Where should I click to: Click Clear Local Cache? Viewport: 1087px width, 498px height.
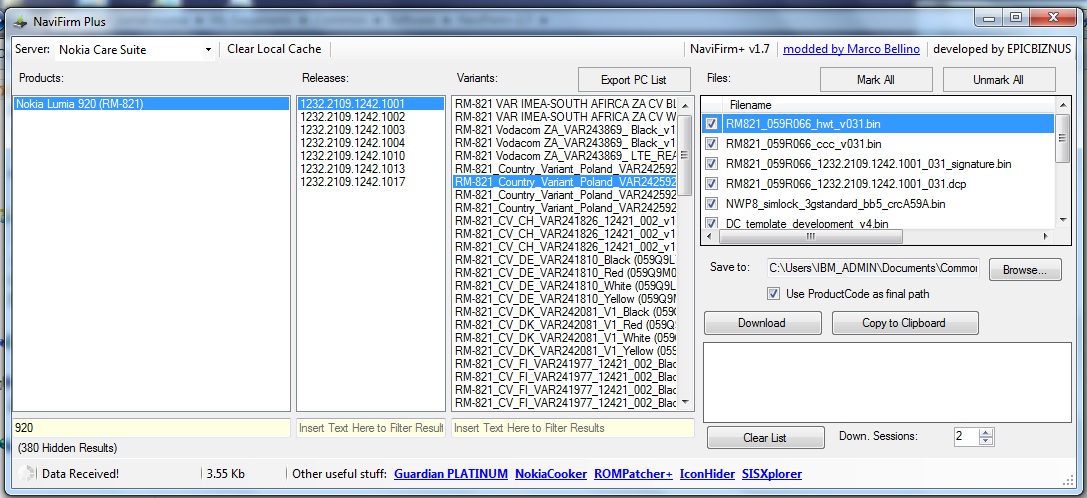click(x=274, y=49)
